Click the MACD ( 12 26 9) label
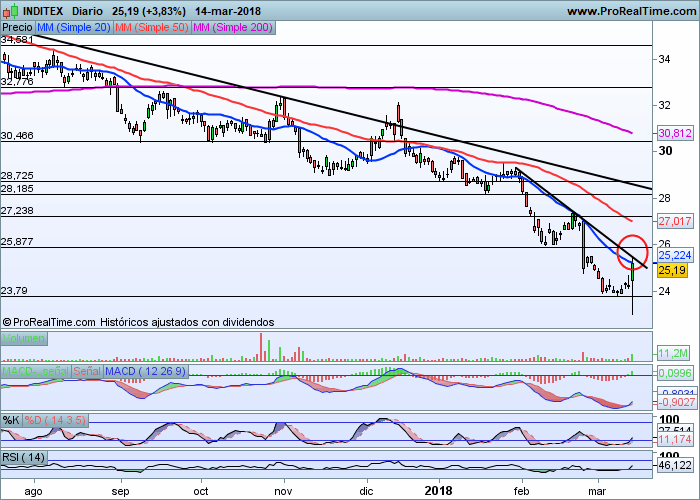Image resolution: width=700 pixels, height=500 pixels. (x=146, y=371)
